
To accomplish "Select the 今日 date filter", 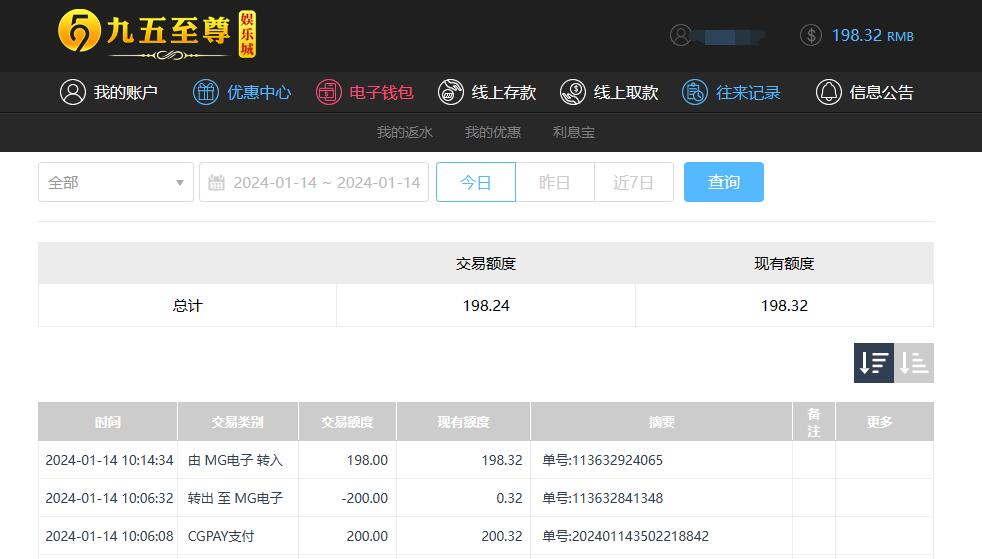I will click(476, 182).
